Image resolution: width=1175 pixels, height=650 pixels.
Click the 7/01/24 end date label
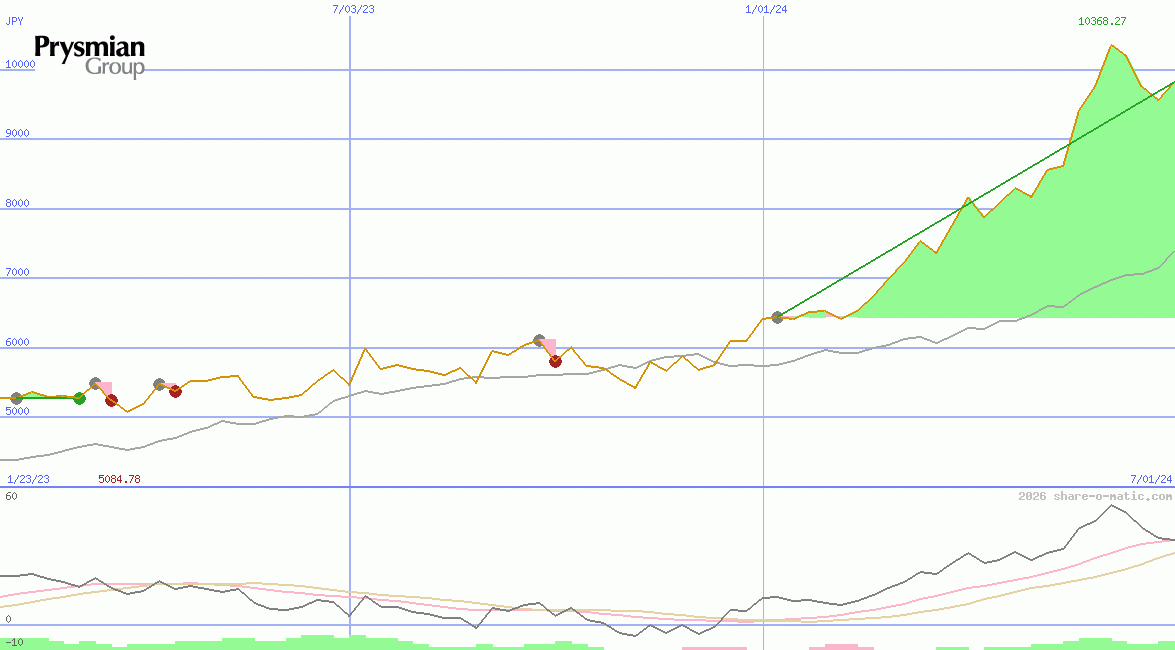coord(1150,479)
